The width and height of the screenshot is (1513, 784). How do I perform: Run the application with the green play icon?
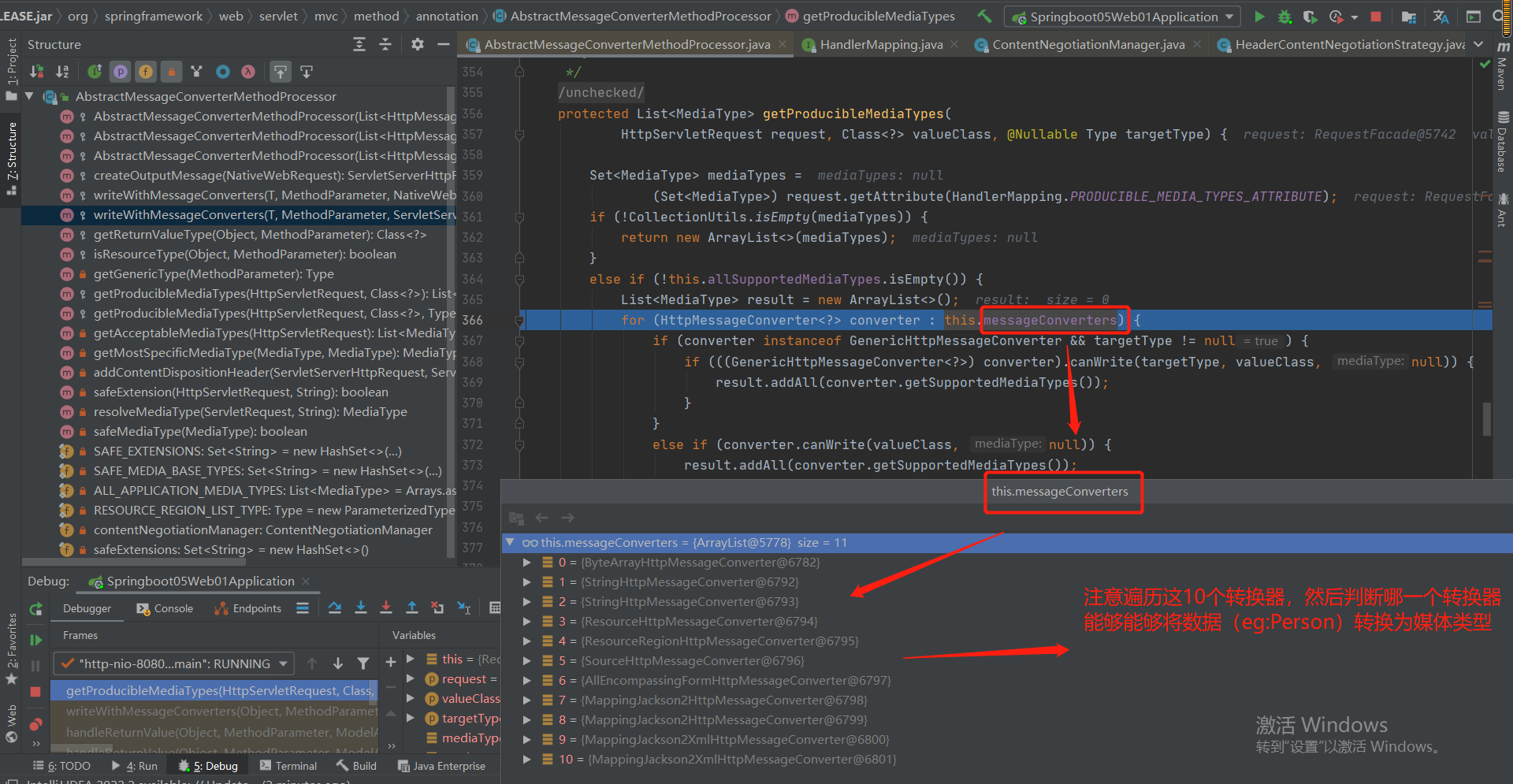pyautogui.click(x=1259, y=16)
